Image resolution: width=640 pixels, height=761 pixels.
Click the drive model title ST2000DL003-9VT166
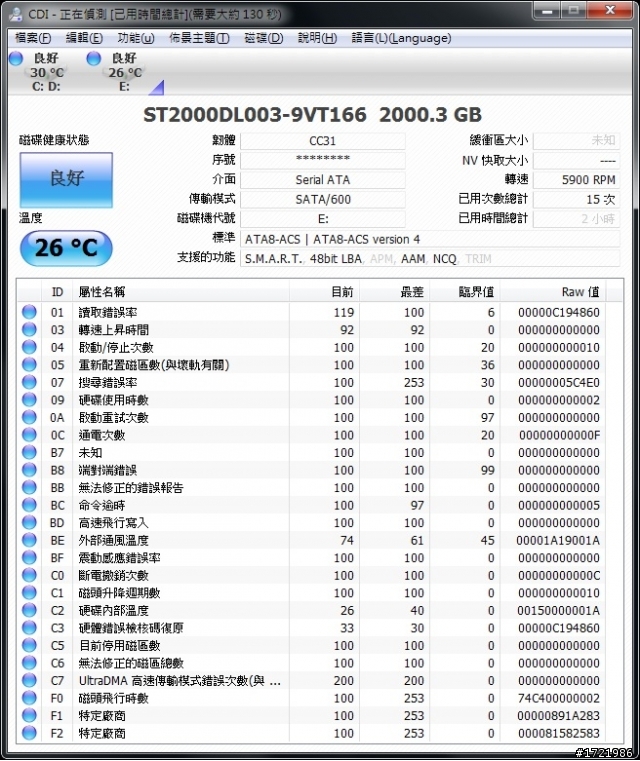tap(255, 115)
